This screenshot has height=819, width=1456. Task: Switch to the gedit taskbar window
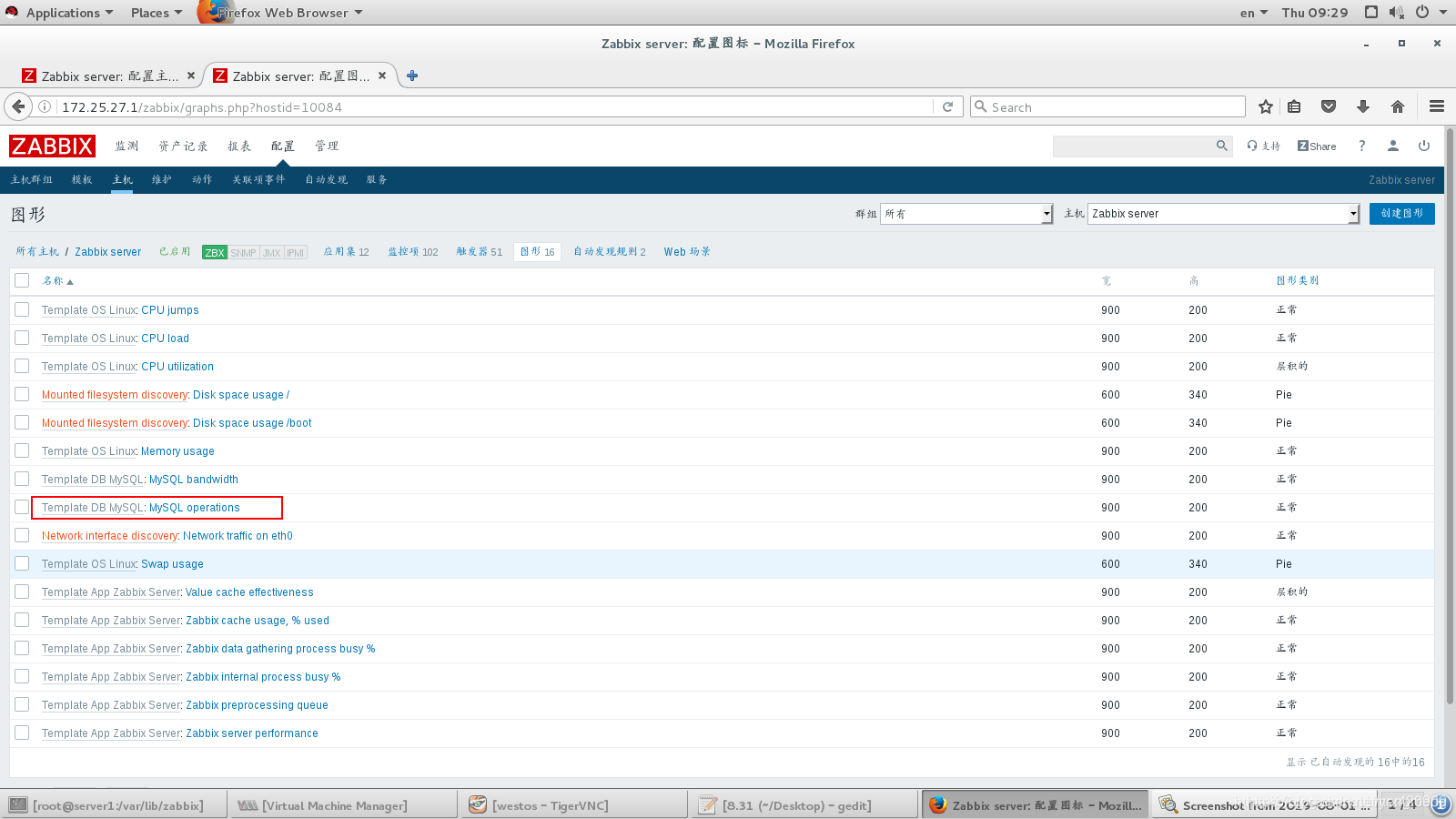(x=803, y=805)
